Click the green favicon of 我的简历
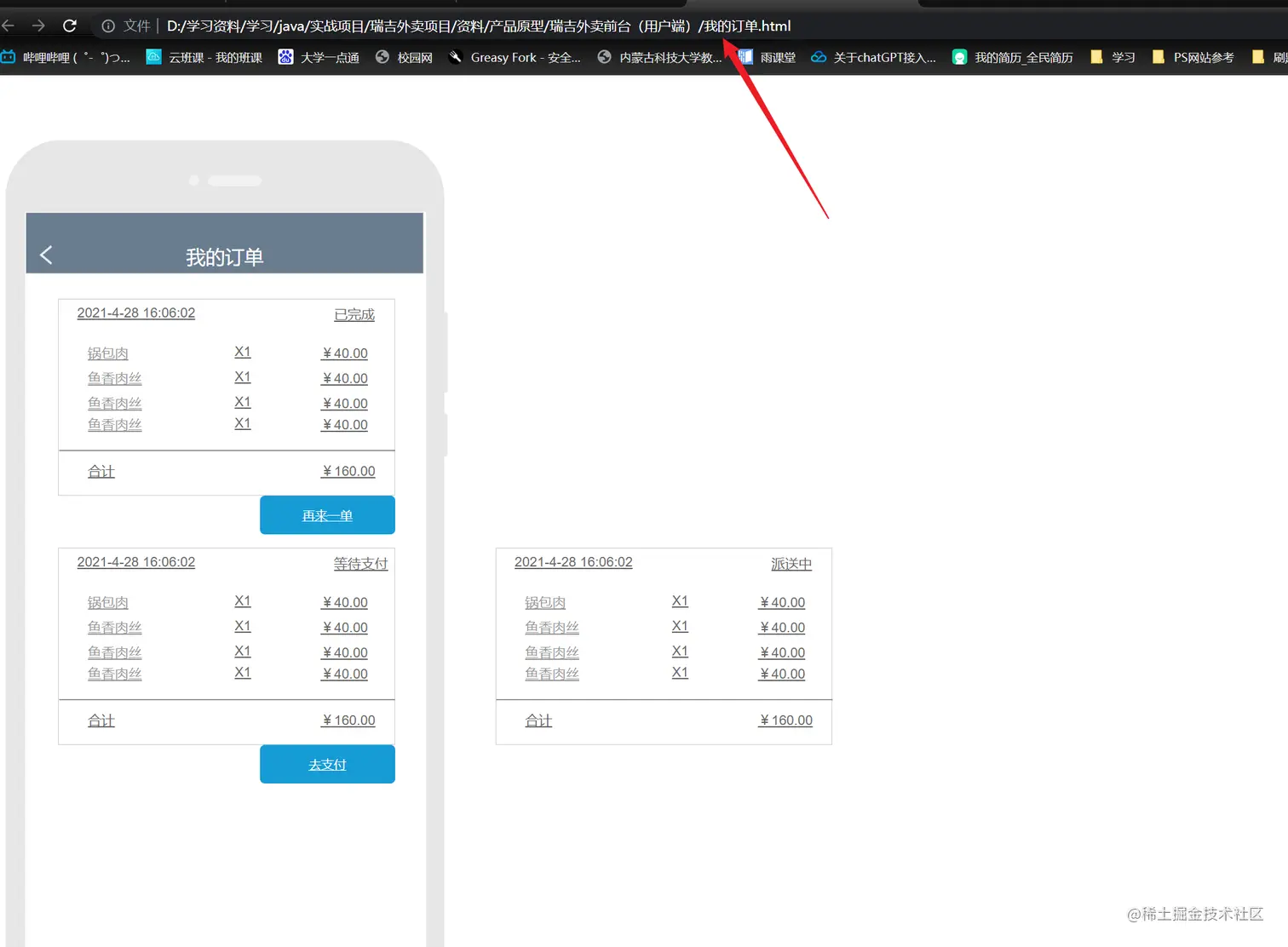The image size is (1288, 947). coord(959,57)
